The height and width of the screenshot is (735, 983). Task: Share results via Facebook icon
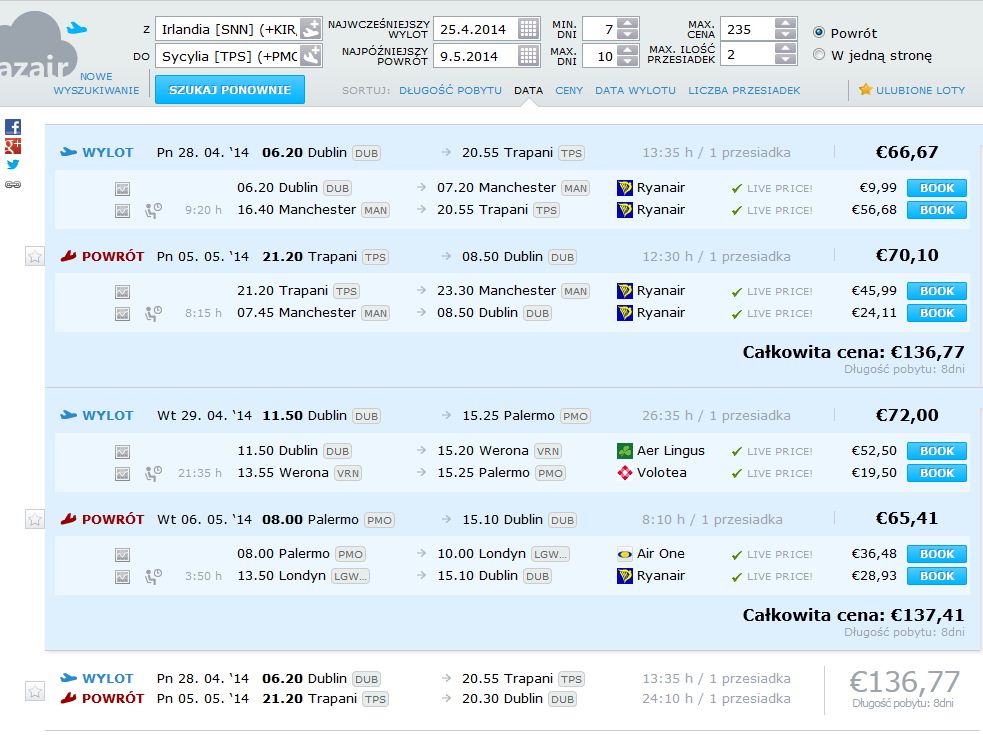13,127
